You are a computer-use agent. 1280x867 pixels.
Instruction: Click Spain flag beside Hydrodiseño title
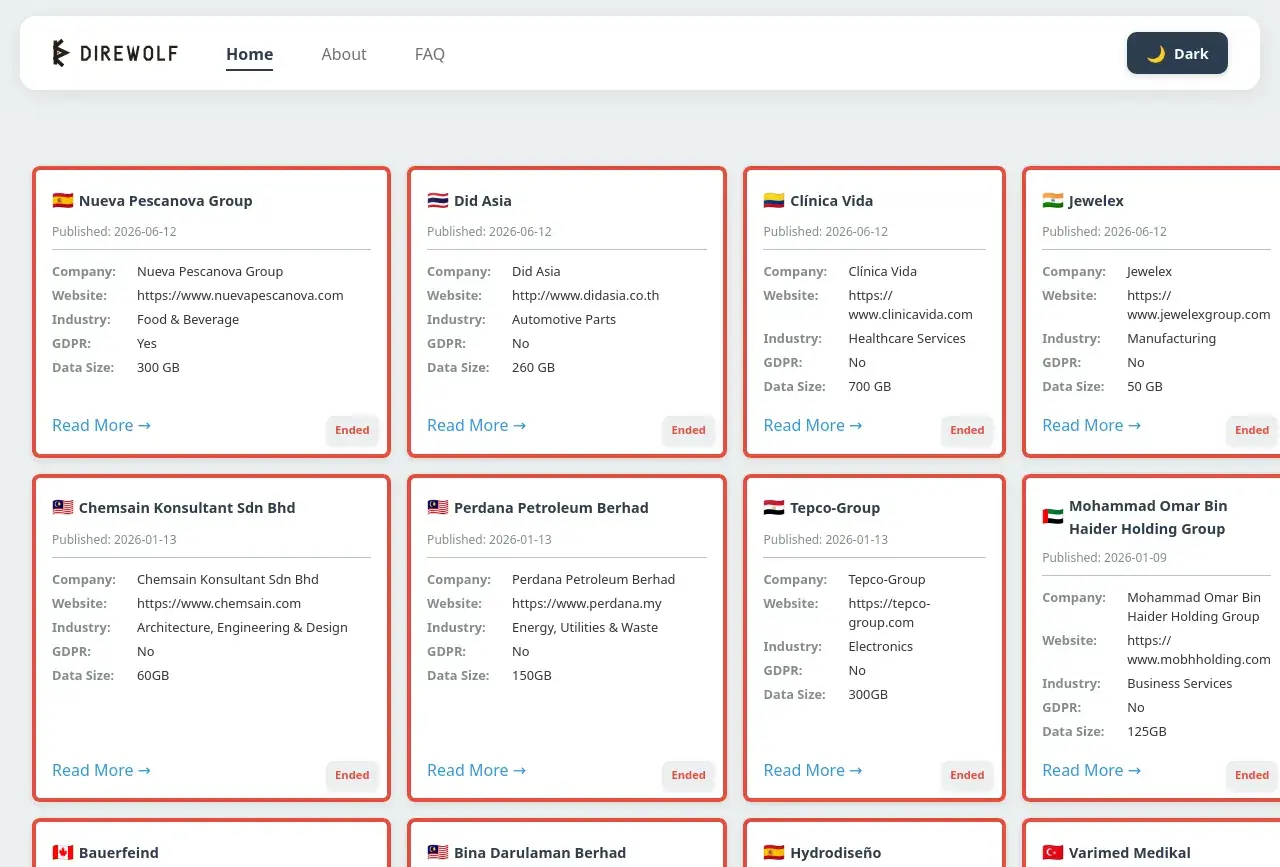(774, 852)
